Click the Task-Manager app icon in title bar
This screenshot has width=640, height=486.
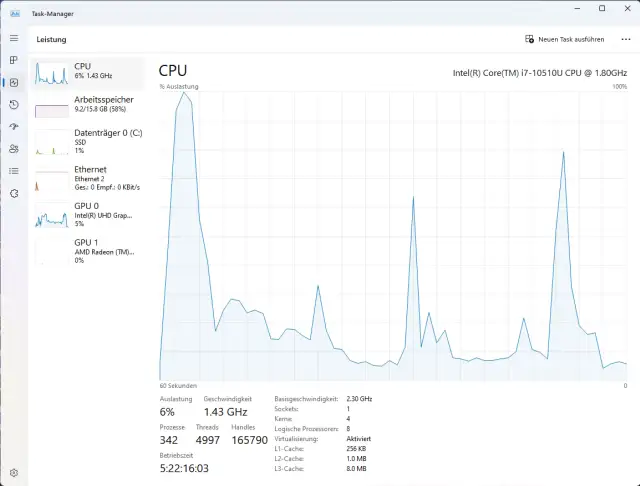pyautogui.click(x=15, y=13)
